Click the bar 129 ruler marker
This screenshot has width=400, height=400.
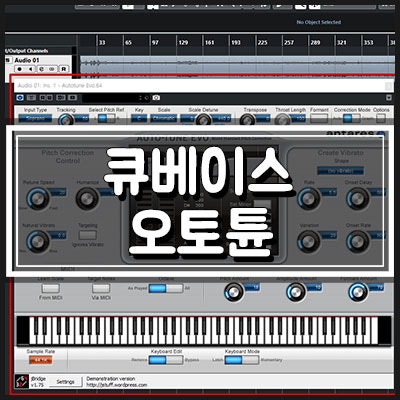(183, 42)
